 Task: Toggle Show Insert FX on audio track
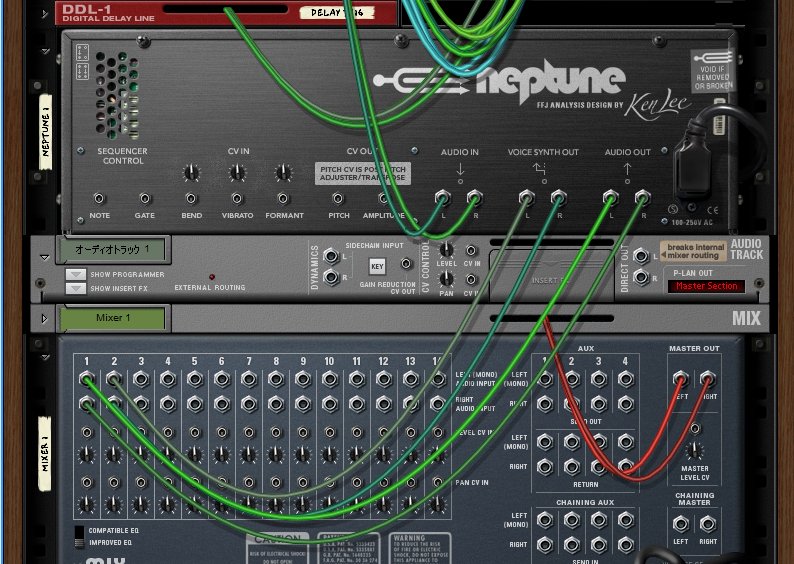coord(75,288)
